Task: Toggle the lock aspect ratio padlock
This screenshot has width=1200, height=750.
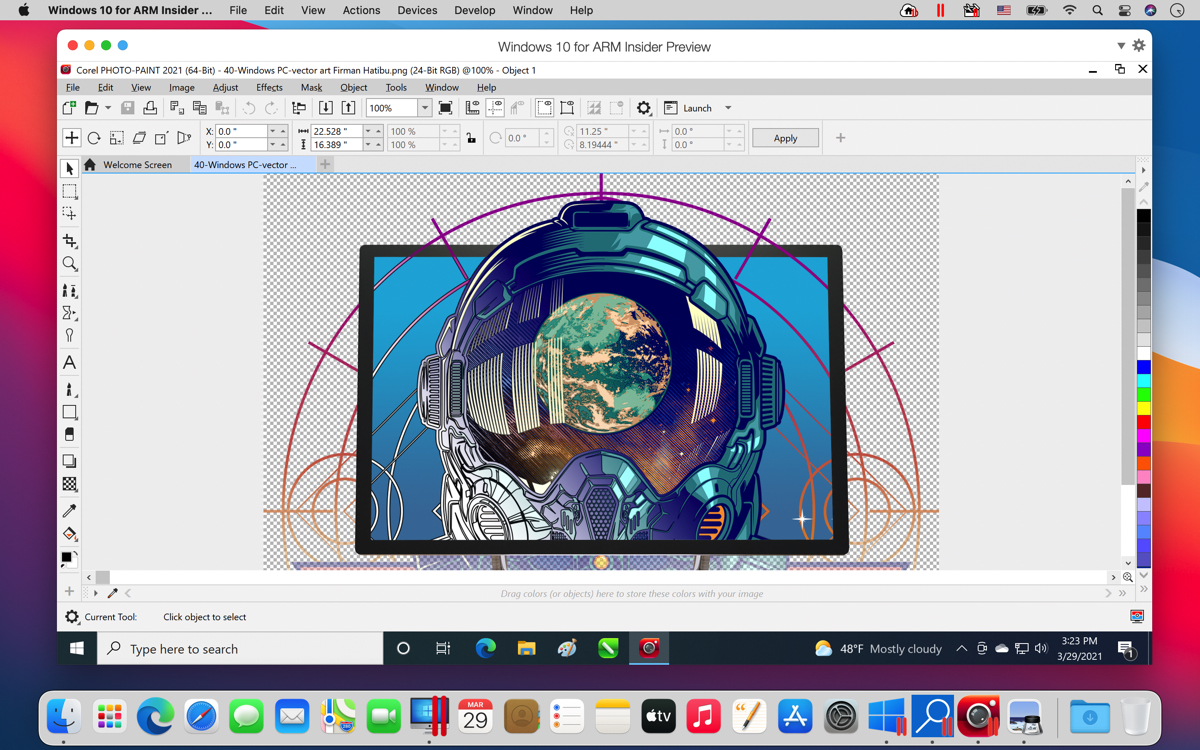Action: [x=471, y=138]
